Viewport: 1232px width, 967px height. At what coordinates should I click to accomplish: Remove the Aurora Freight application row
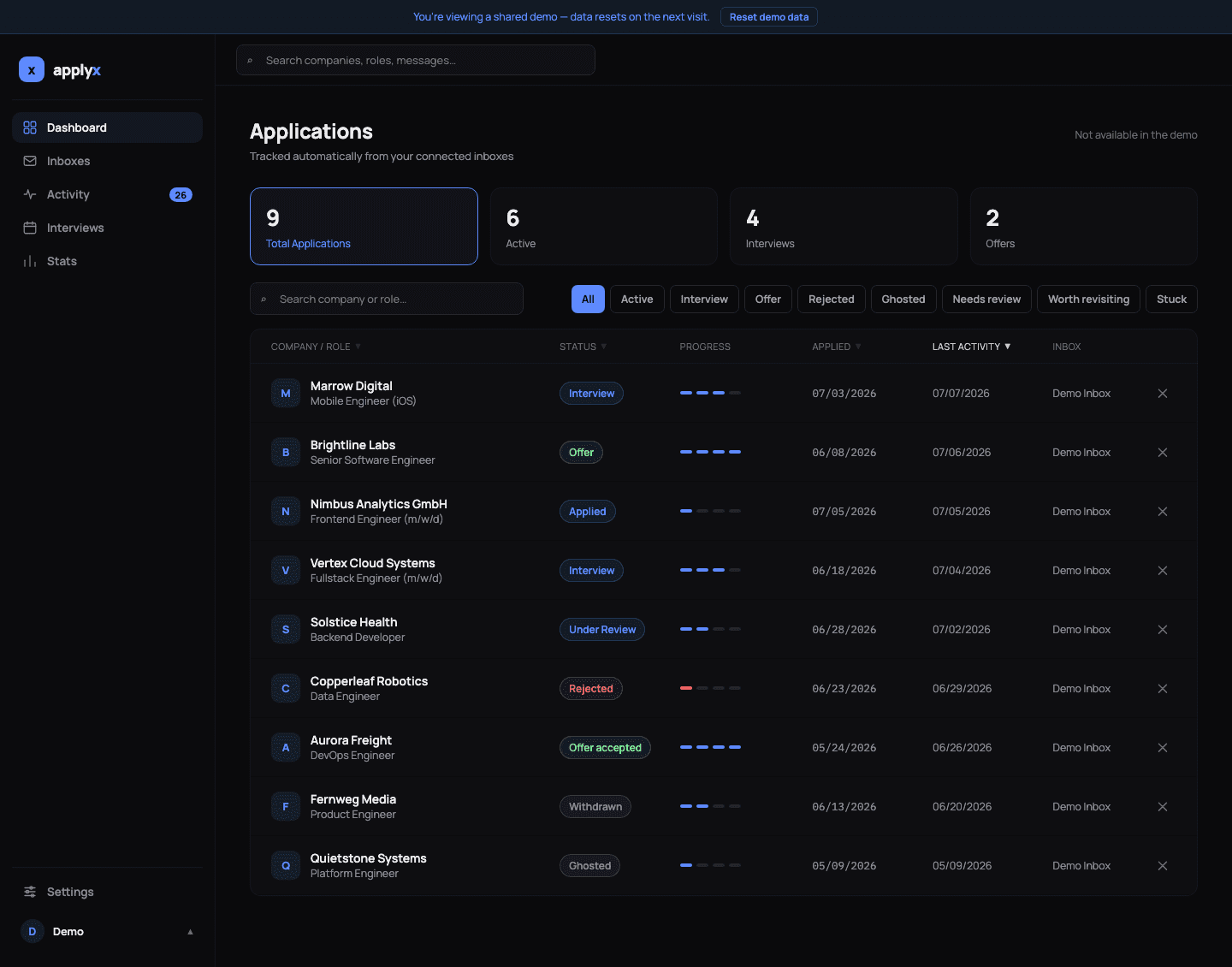click(x=1163, y=748)
